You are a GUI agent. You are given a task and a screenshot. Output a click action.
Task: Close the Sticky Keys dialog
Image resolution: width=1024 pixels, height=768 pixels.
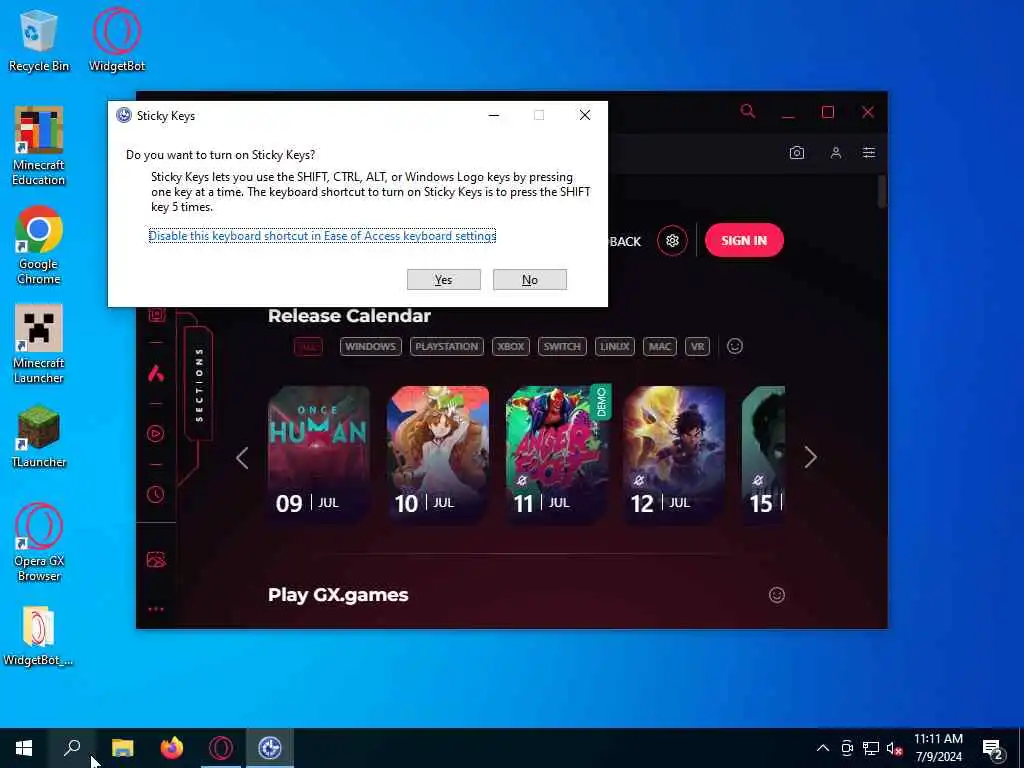[x=584, y=115]
